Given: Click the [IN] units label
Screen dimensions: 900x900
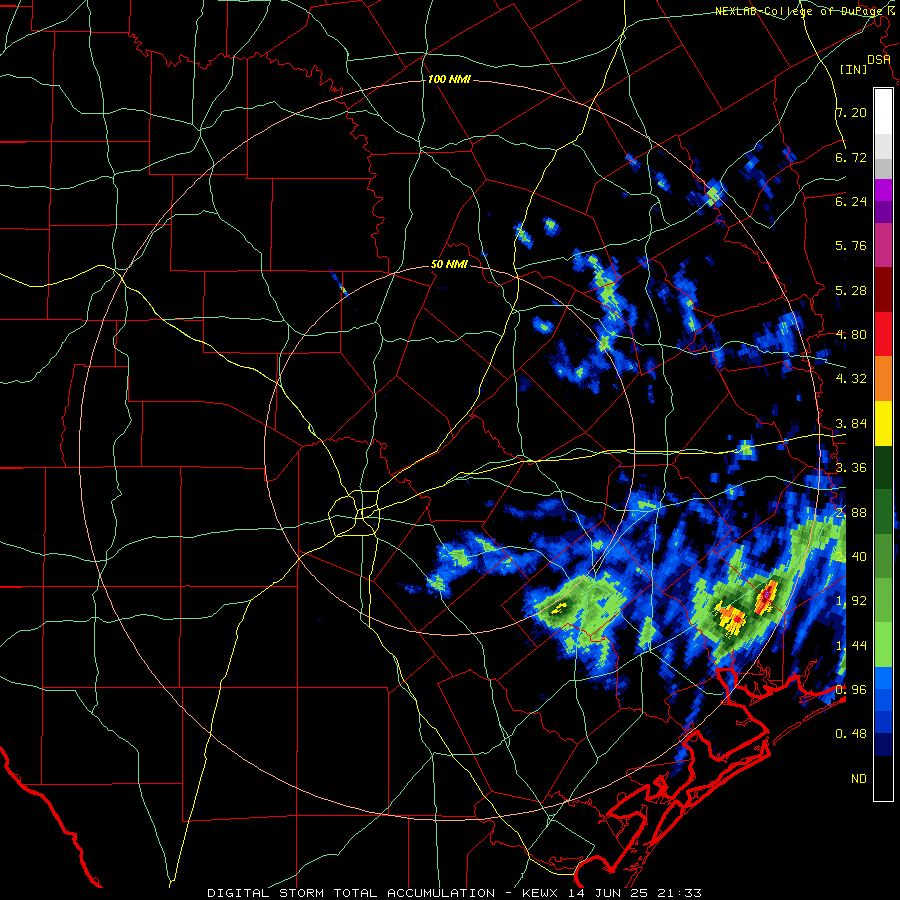Looking at the screenshot, I should coord(853,69).
